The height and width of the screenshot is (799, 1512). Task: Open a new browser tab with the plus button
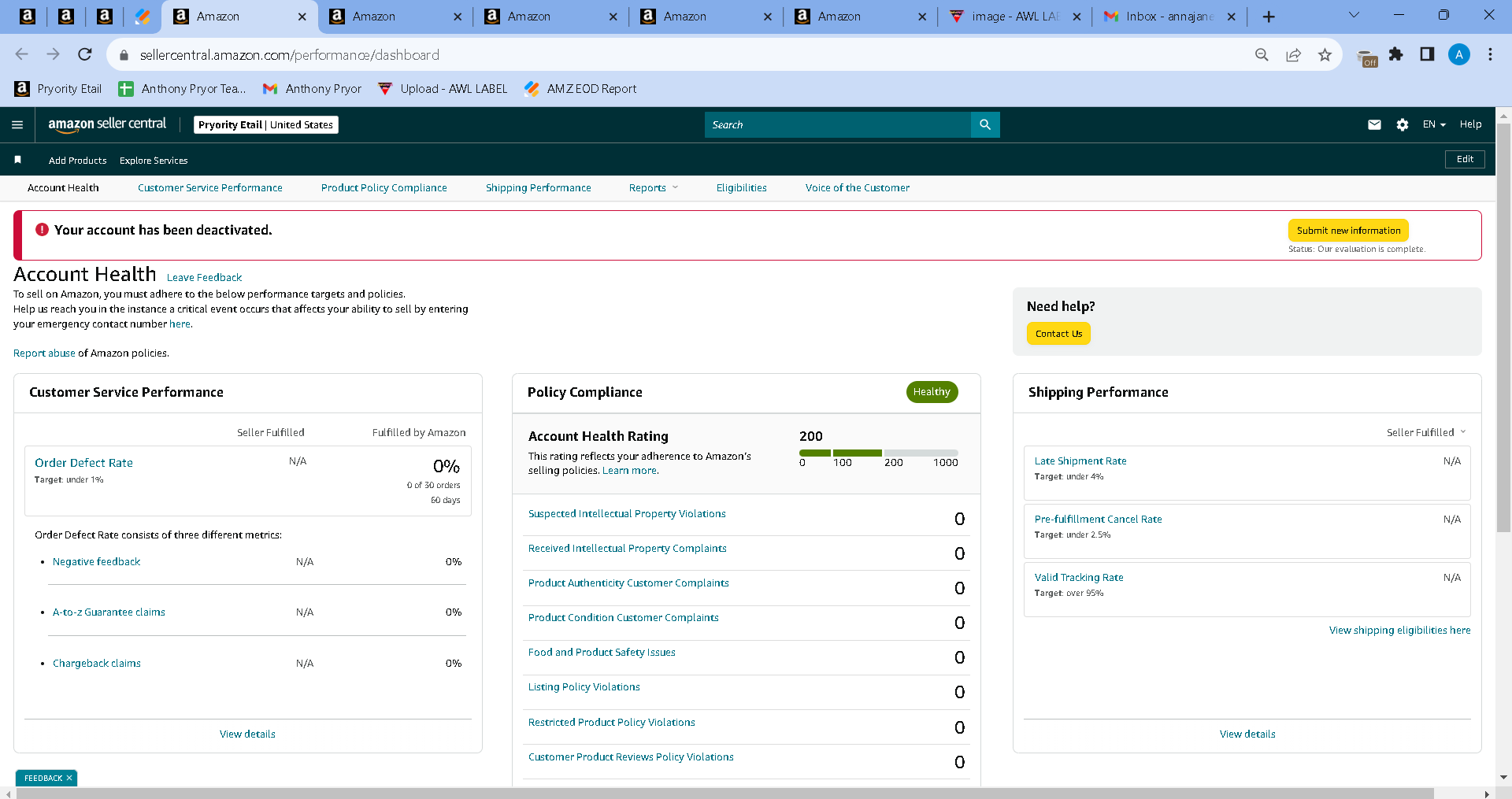[x=1269, y=17]
